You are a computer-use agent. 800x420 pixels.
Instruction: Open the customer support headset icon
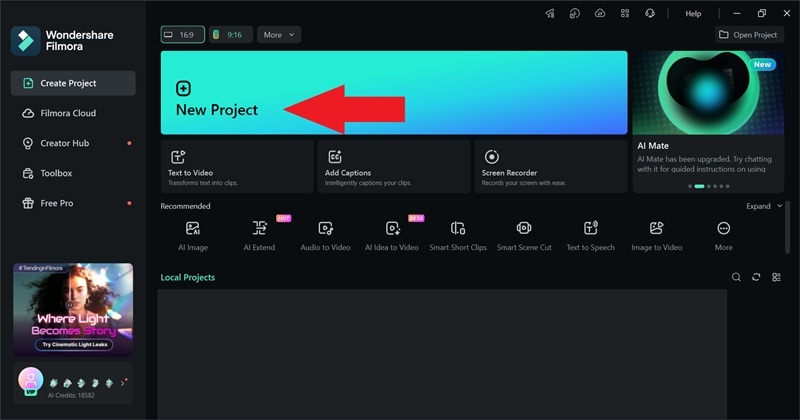pyautogui.click(x=650, y=14)
